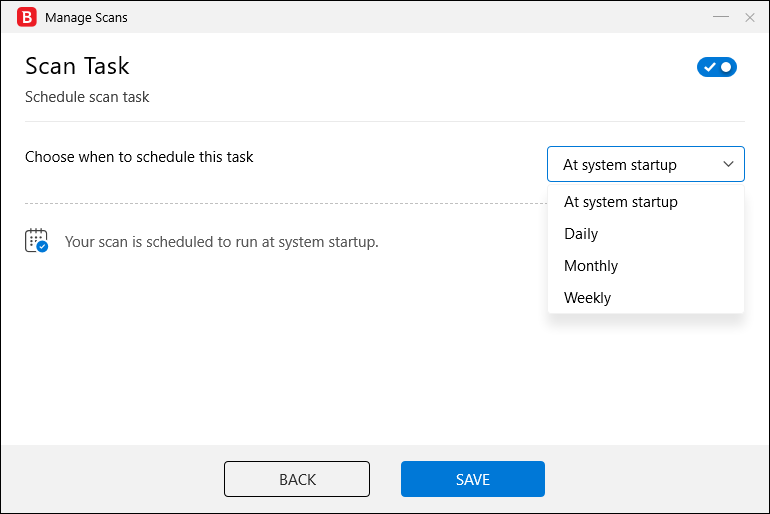
Task: Save the scan schedule with SAVE
Action: [472, 479]
